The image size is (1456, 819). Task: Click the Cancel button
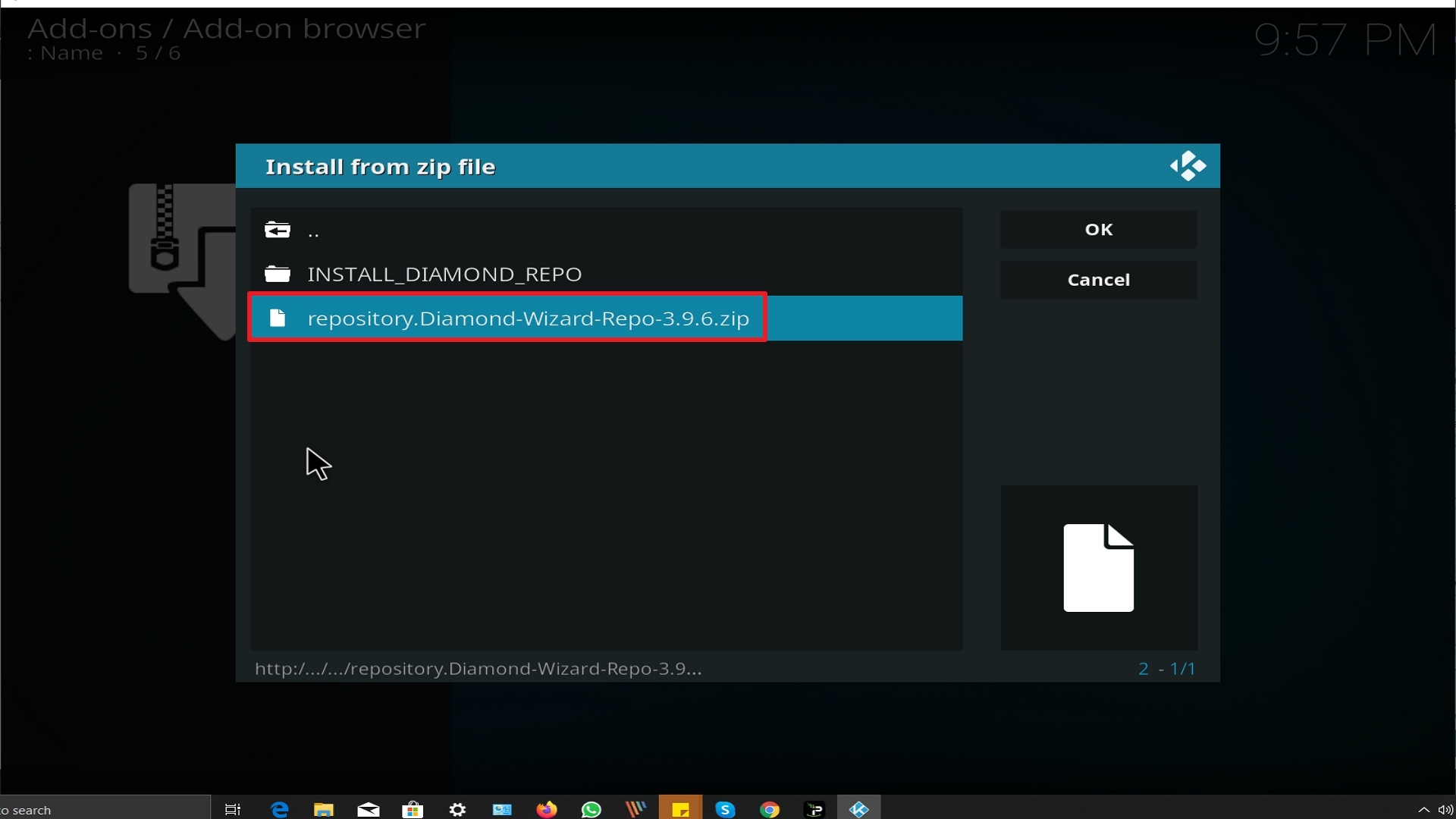(x=1098, y=280)
